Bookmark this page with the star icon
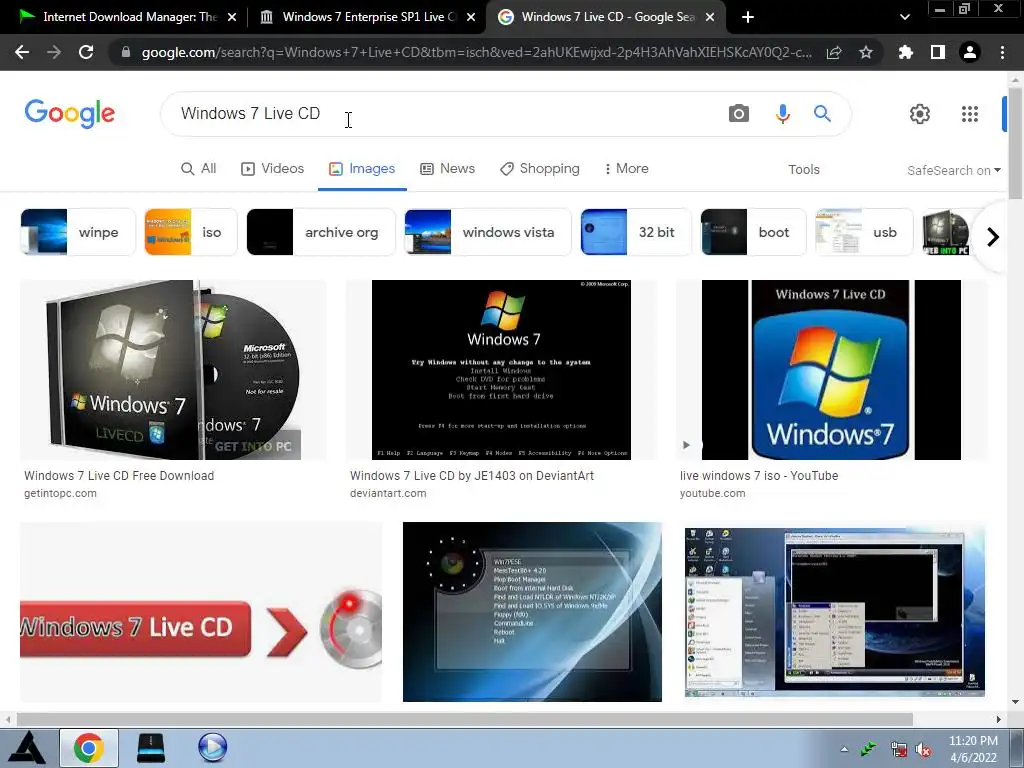Image resolution: width=1024 pixels, height=768 pixels. (x=866, y=52)
